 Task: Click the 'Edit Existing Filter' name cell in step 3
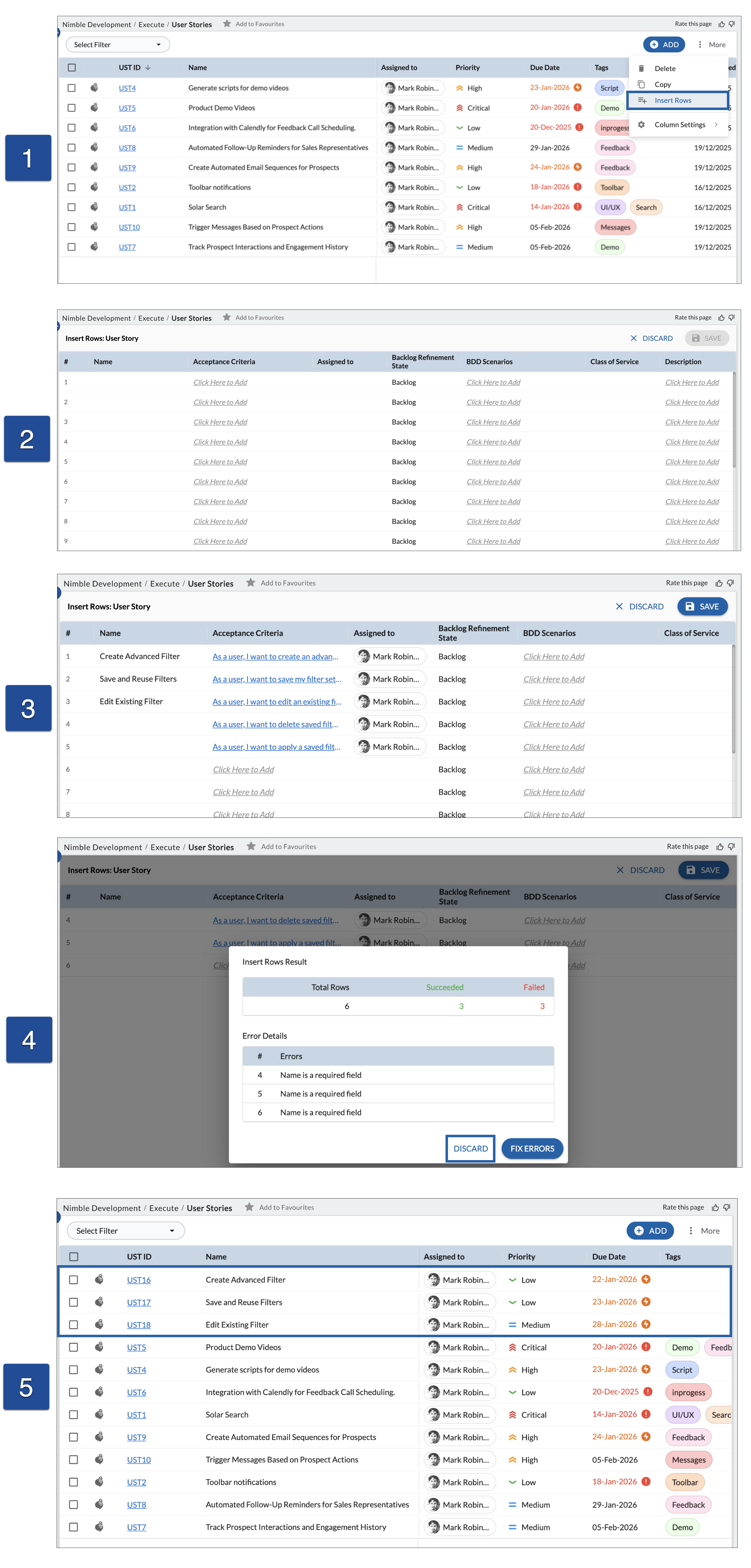pyautogui.click(x=131, y=702)
